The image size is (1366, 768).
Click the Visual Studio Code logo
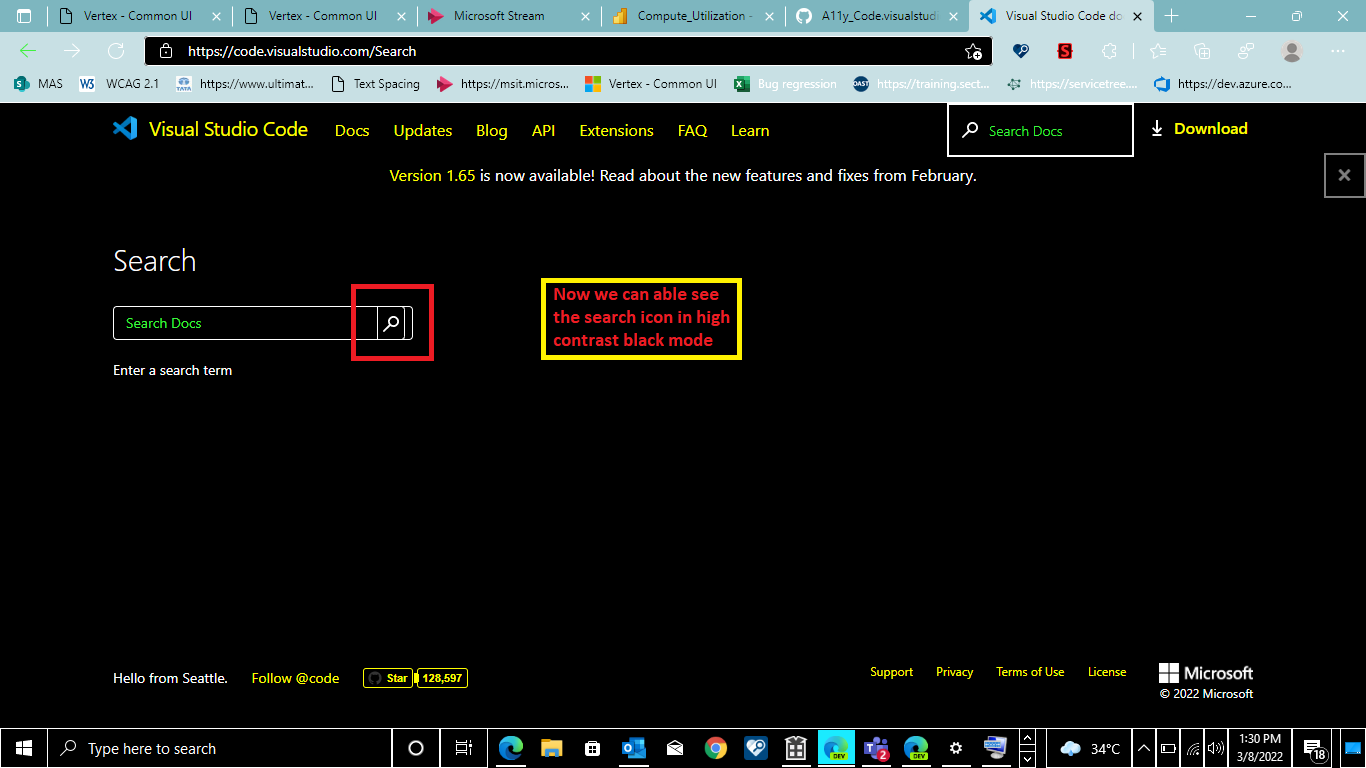(x=124, y=128)
